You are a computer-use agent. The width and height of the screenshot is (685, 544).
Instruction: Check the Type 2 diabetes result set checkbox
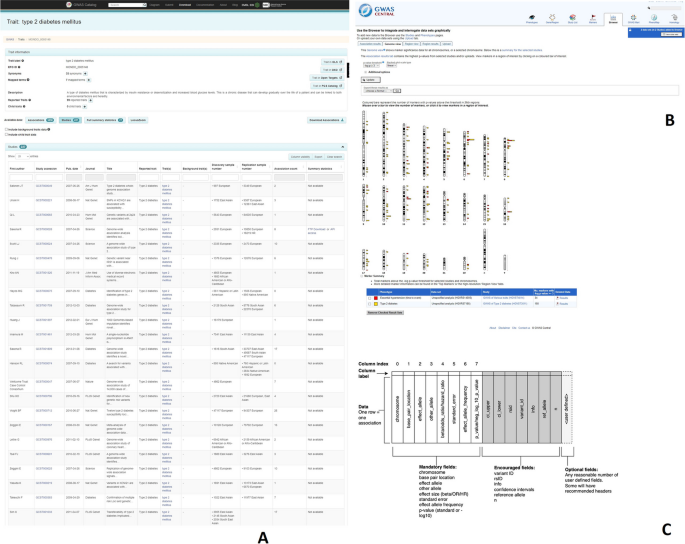(x=370, y=304)
